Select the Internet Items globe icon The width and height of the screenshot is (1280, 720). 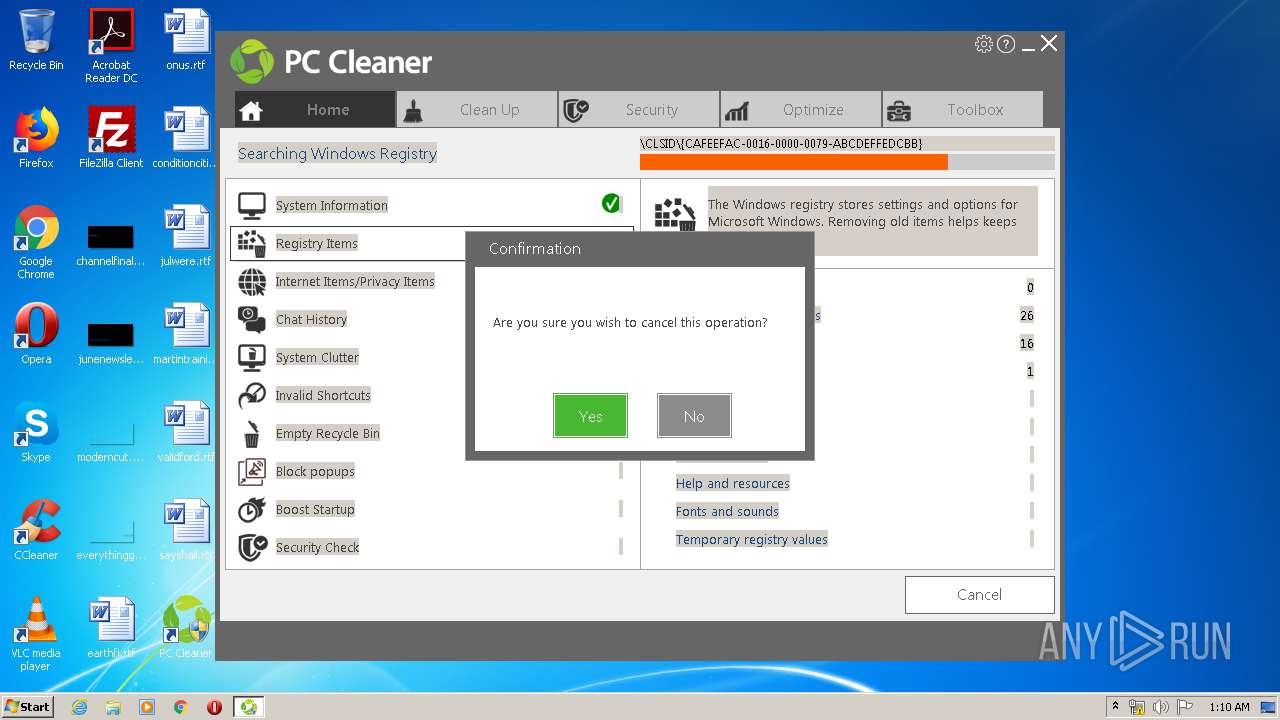coord(252,281)
